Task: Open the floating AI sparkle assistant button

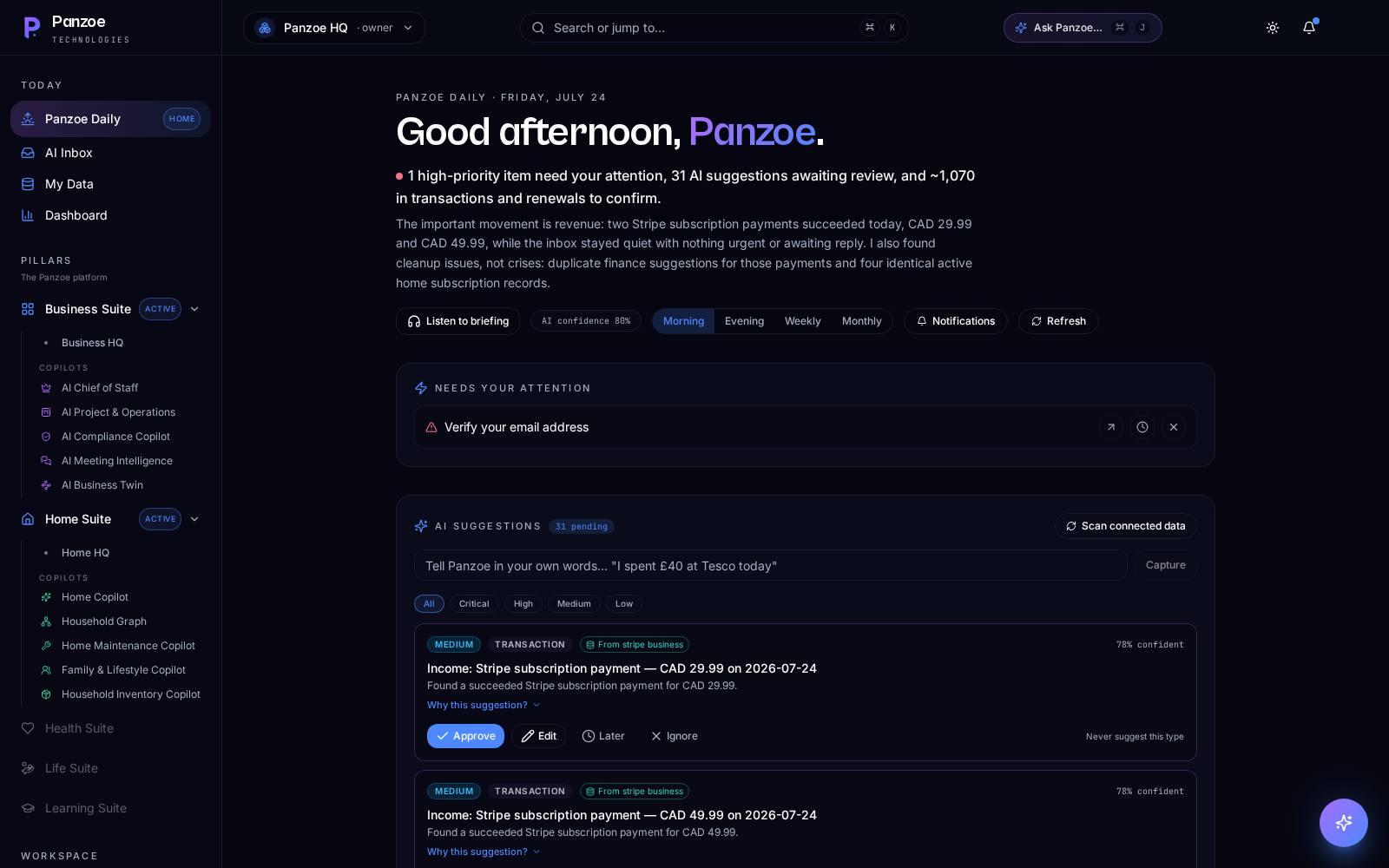Action: tap(1344, 823)
